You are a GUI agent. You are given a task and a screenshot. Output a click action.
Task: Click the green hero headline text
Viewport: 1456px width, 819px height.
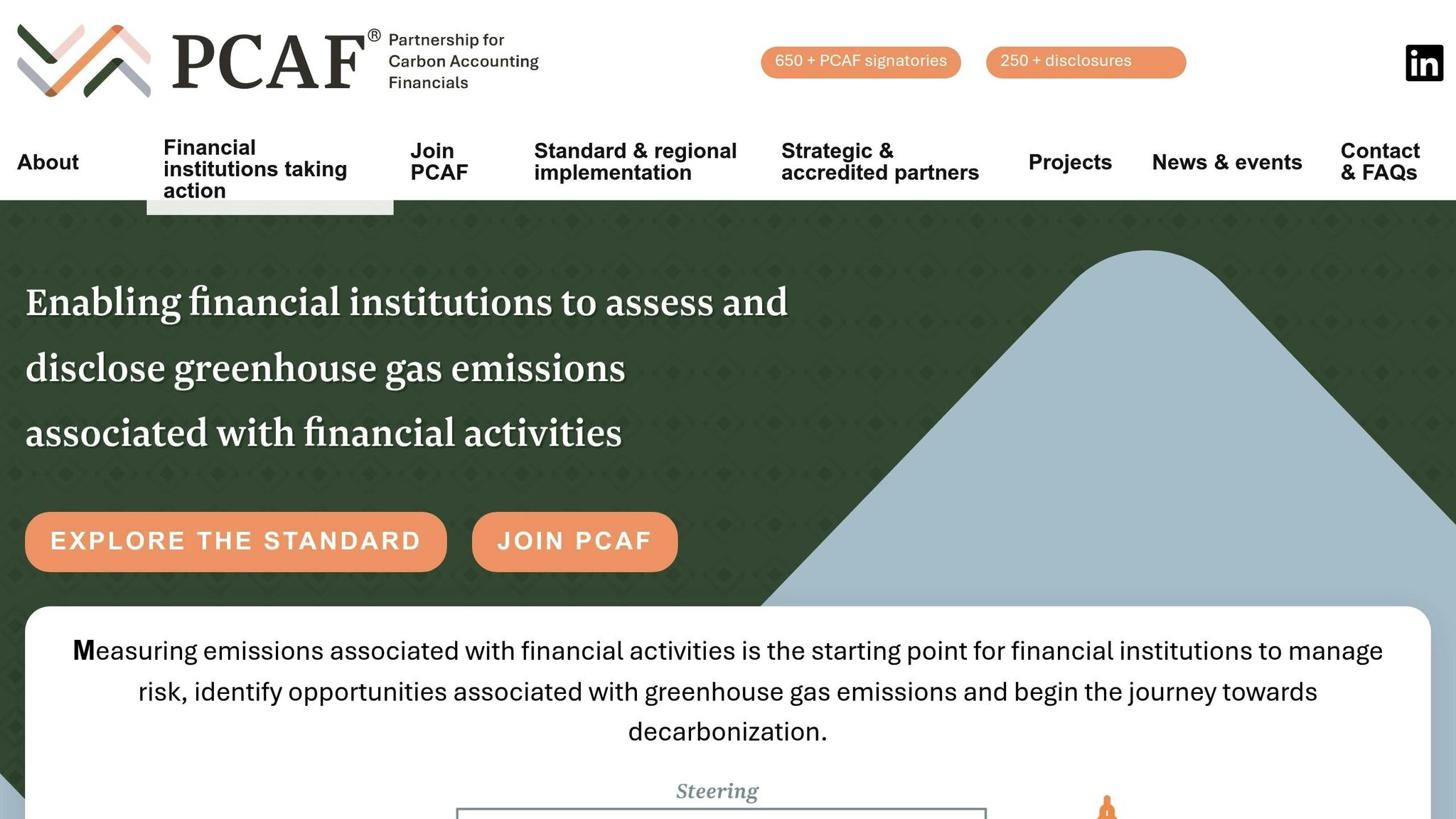coord(407,366)
